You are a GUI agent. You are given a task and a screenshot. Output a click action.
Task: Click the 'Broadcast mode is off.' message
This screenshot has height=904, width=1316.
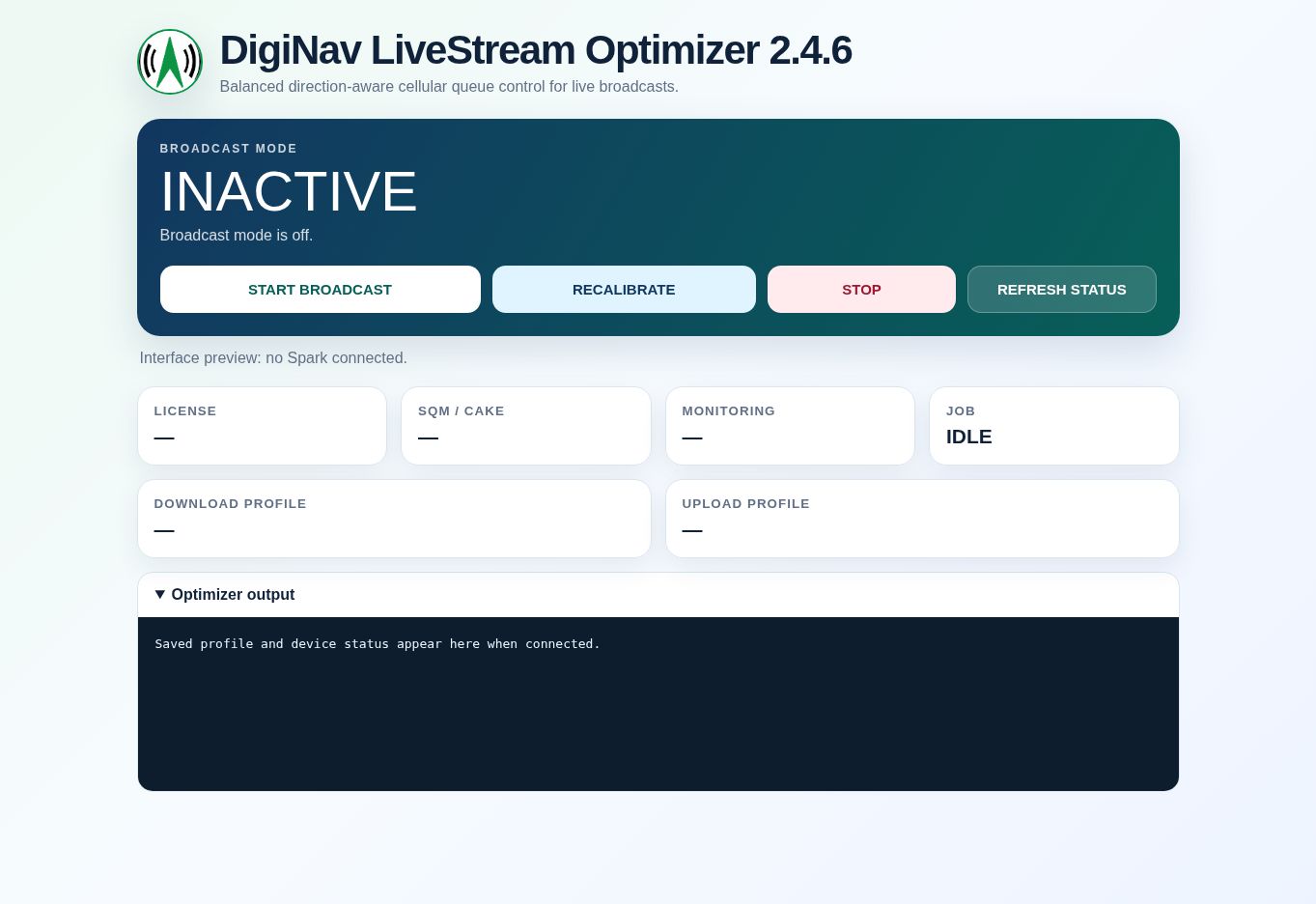237,236
